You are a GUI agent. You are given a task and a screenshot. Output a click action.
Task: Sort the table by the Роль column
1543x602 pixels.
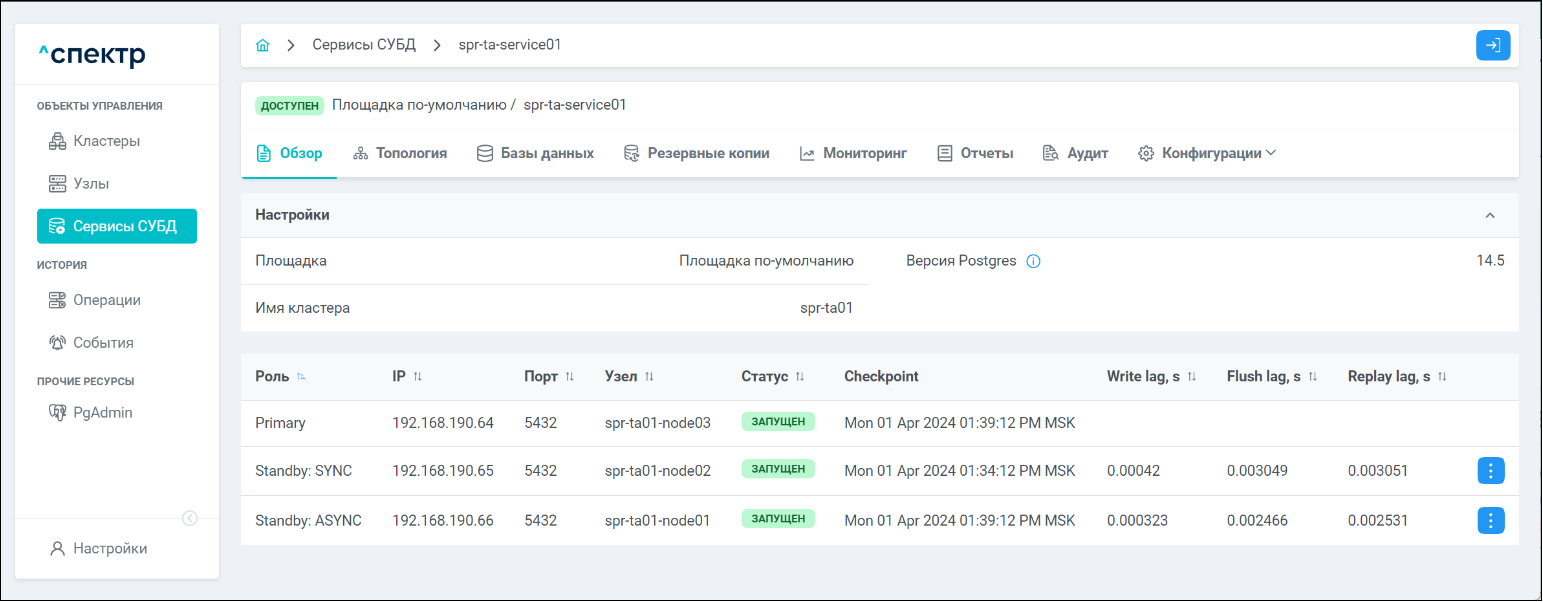[301, 377]
